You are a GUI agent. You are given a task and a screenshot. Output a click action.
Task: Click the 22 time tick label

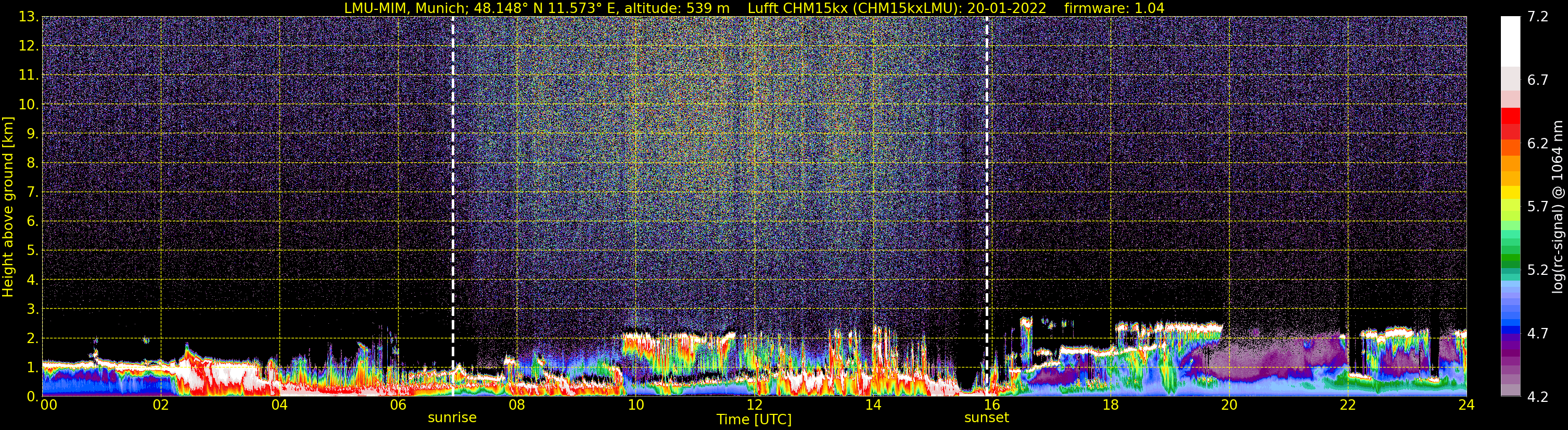pyautogui.click(x=1348, y=405)
